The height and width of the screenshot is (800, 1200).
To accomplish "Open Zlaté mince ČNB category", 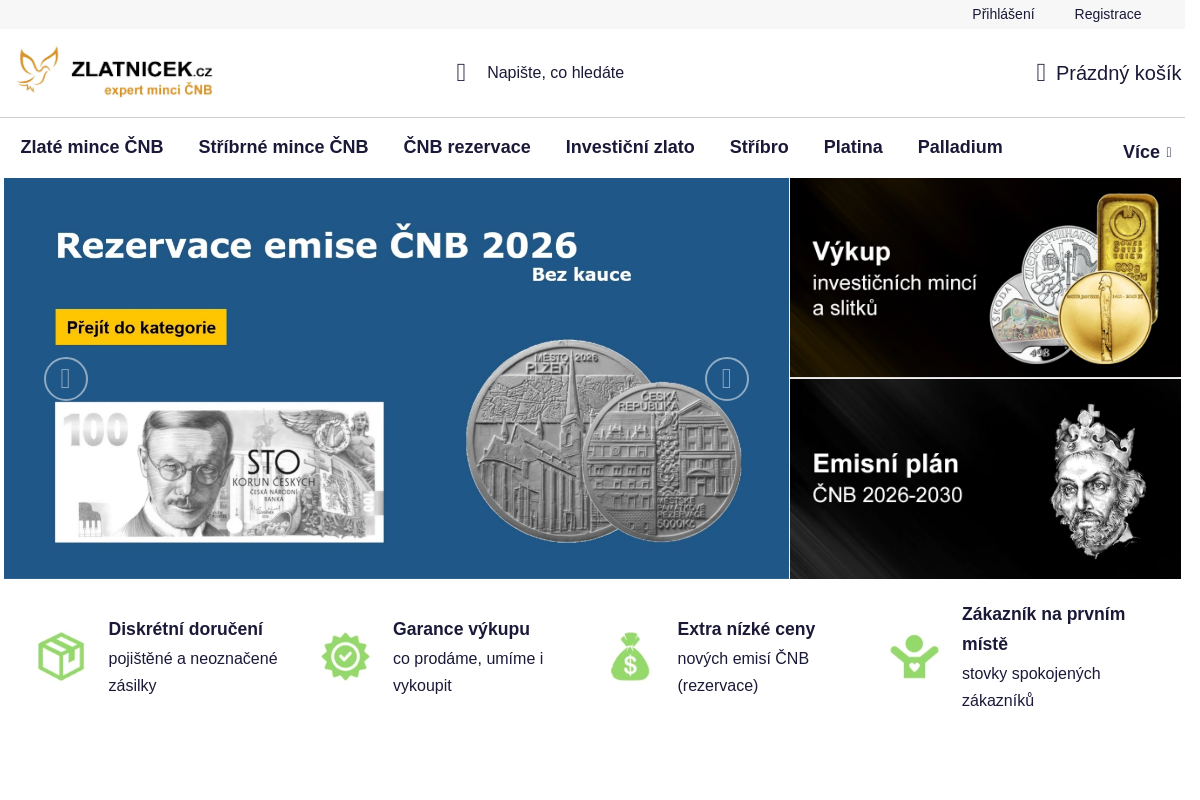I will (x=92, y=147).
